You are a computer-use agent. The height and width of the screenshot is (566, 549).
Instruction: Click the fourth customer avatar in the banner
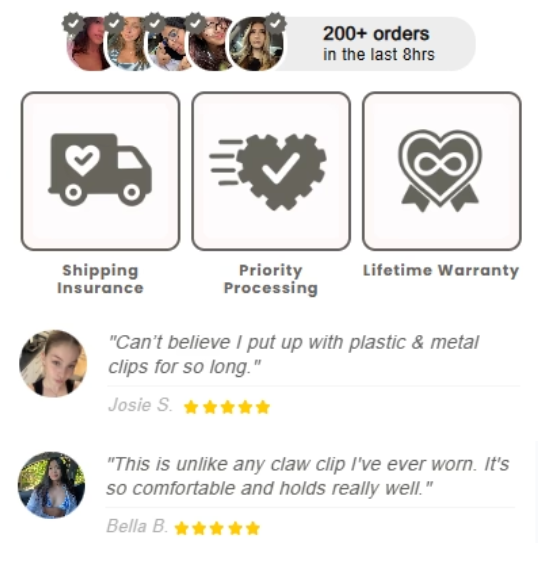click(x=211, y=44)
